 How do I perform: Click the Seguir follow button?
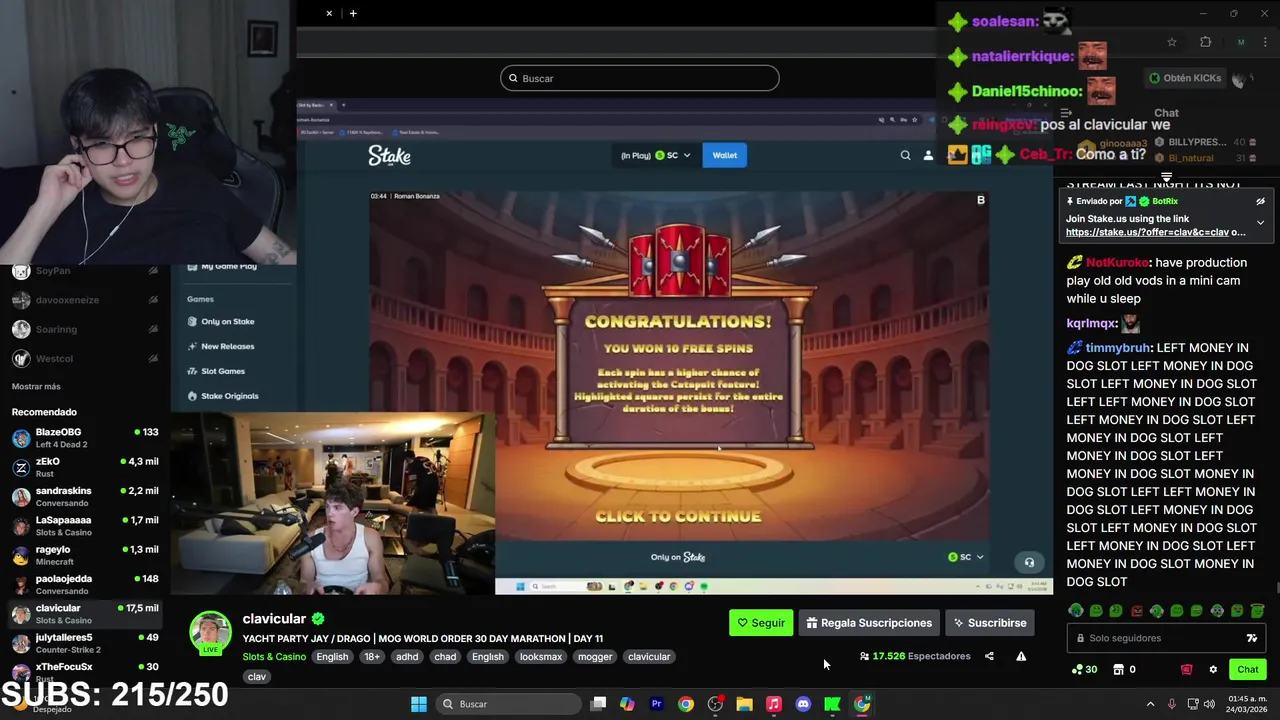761,623
